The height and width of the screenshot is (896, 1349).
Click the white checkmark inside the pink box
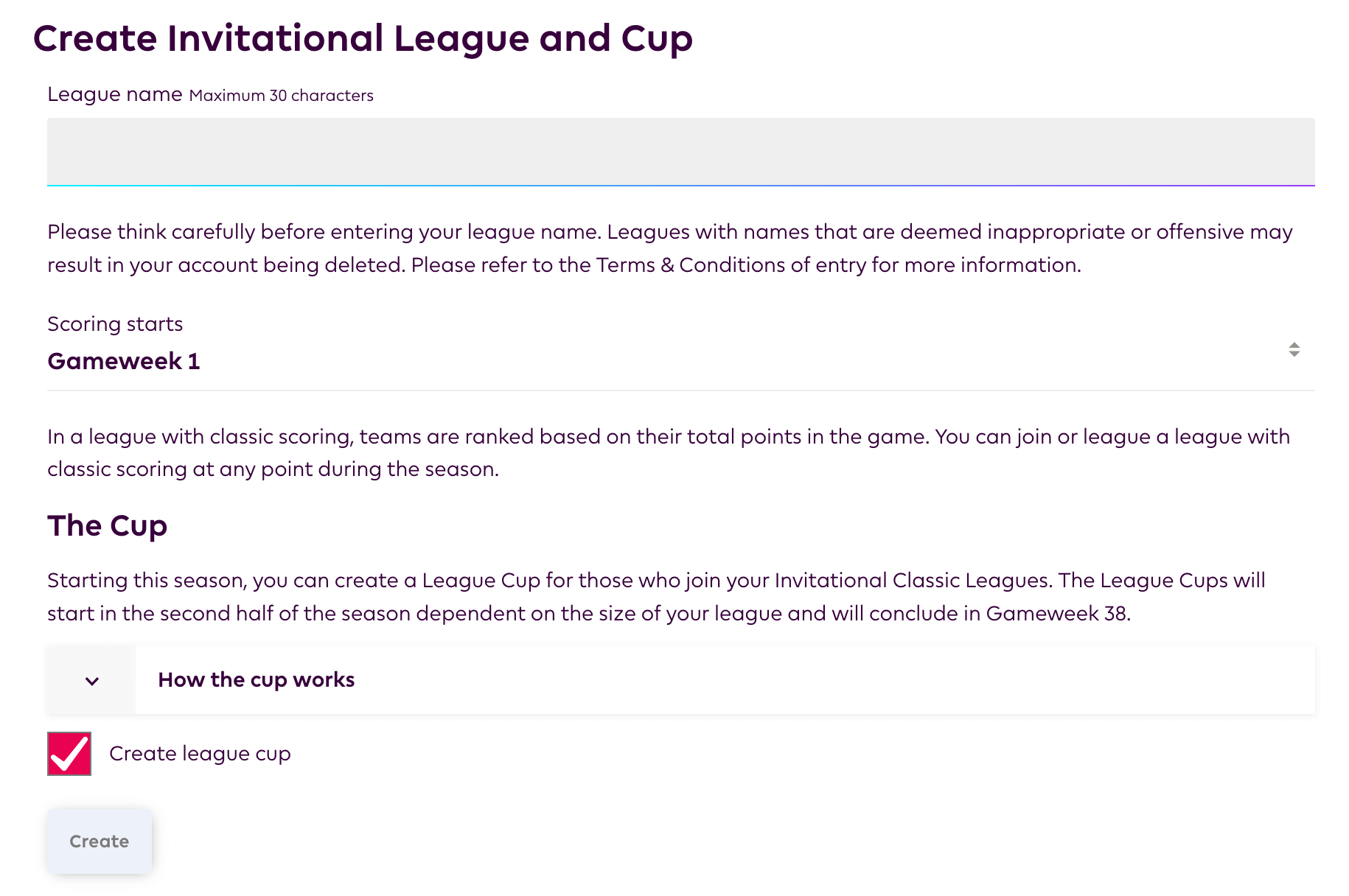point(70,755)
